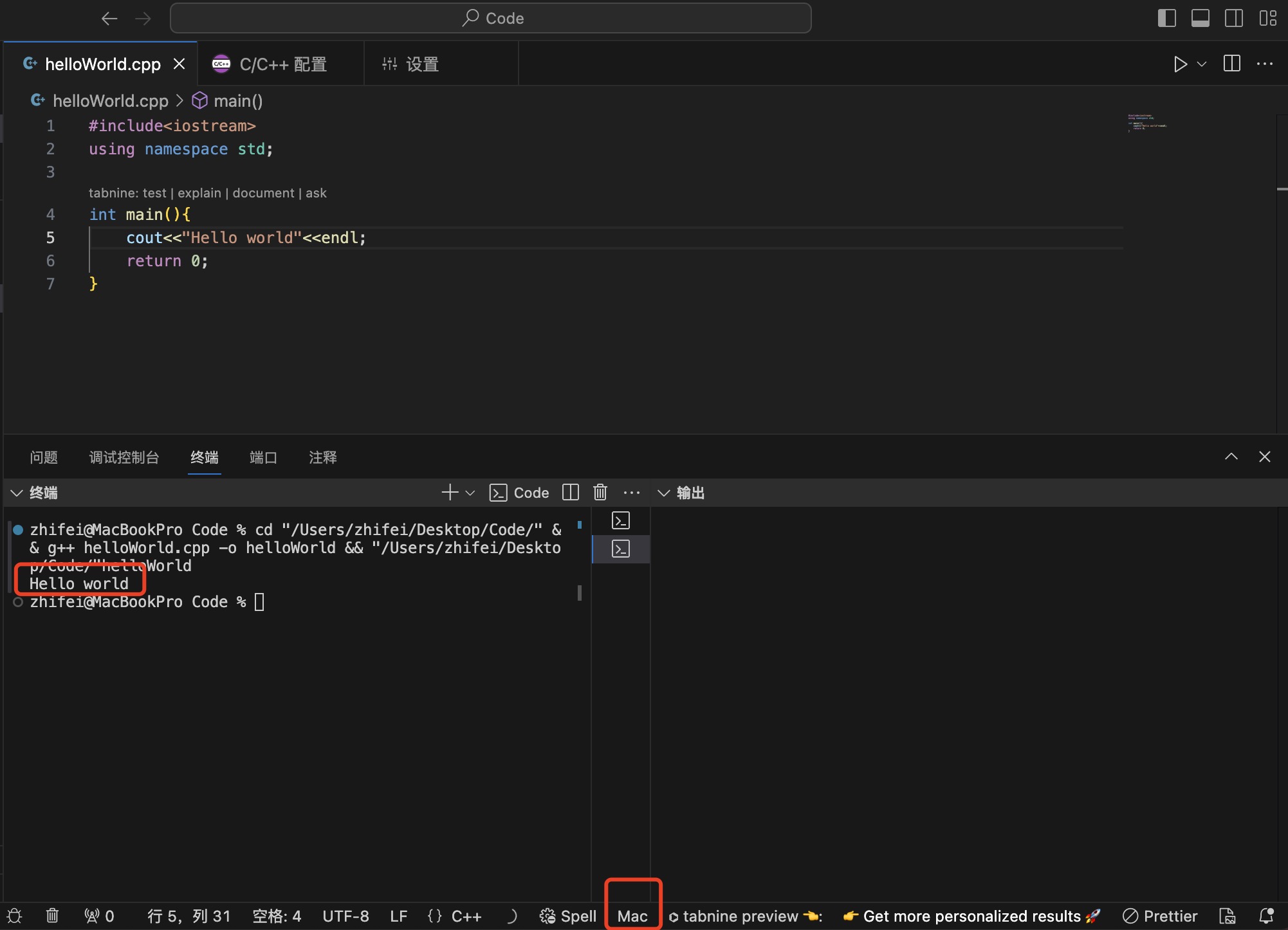1288x930 pixels.
Task: Toggle the bottom panel visibility
Action: click(1201, 18)
